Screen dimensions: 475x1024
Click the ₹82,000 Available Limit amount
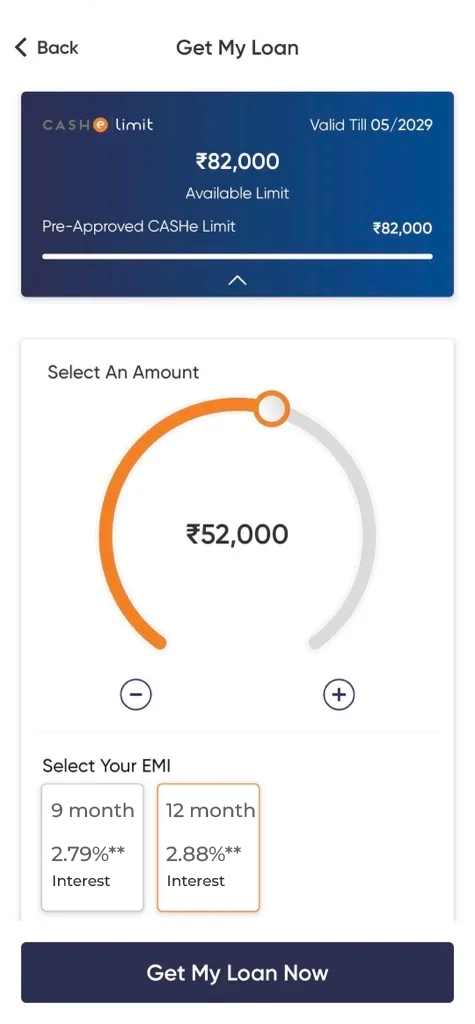pyautogui.click(x=237, y=161)
